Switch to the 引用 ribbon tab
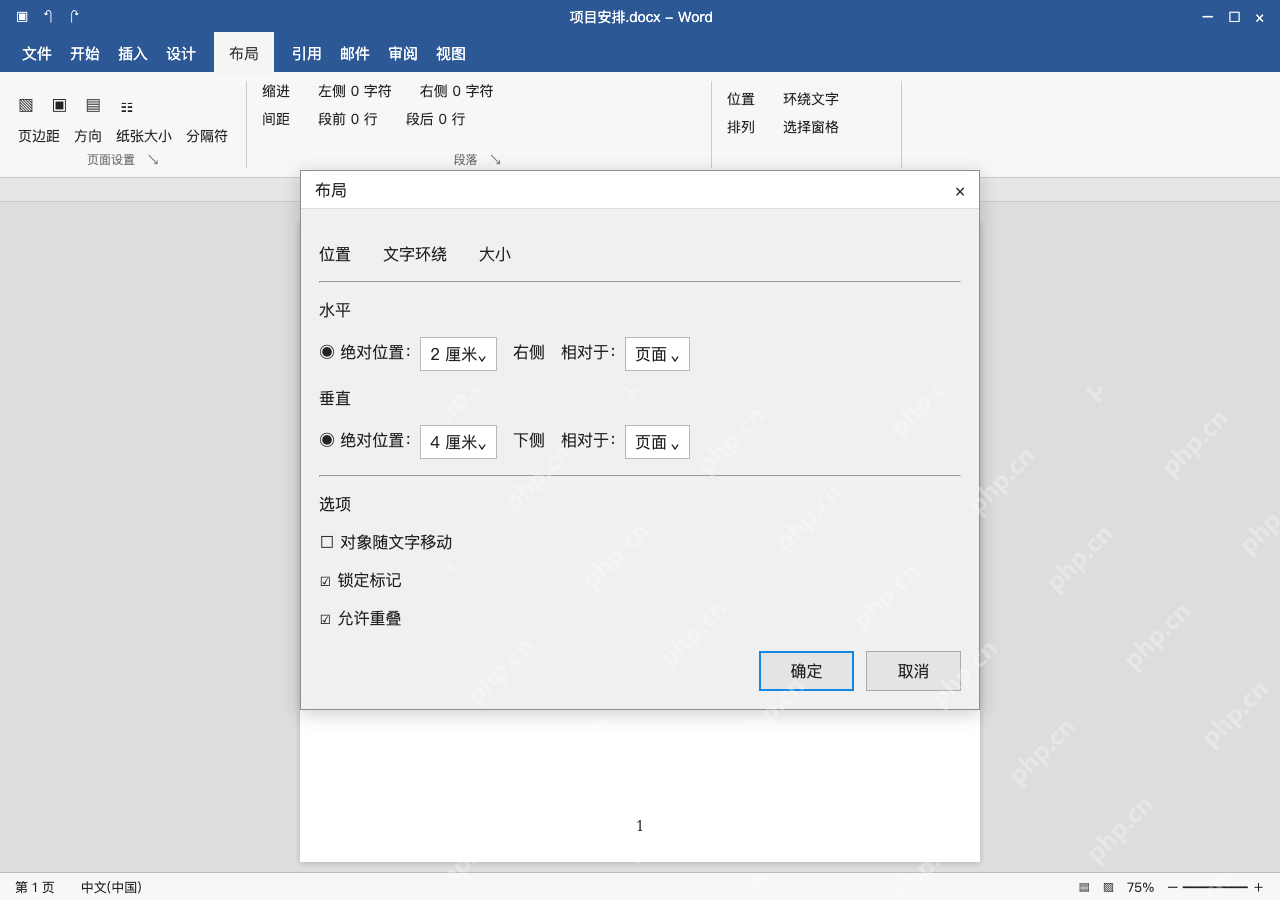Image resolution: width=1280 pixels, height=900 pixels. [x=307, y=54]
